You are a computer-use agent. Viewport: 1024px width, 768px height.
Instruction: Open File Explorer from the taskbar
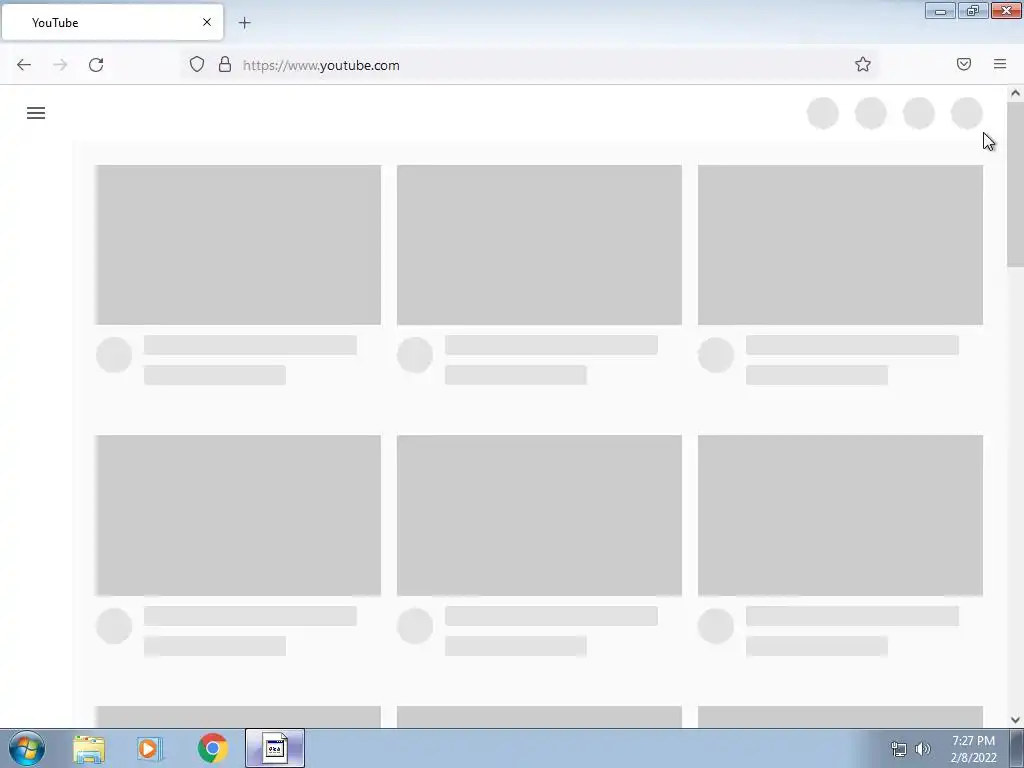(89, 748)
